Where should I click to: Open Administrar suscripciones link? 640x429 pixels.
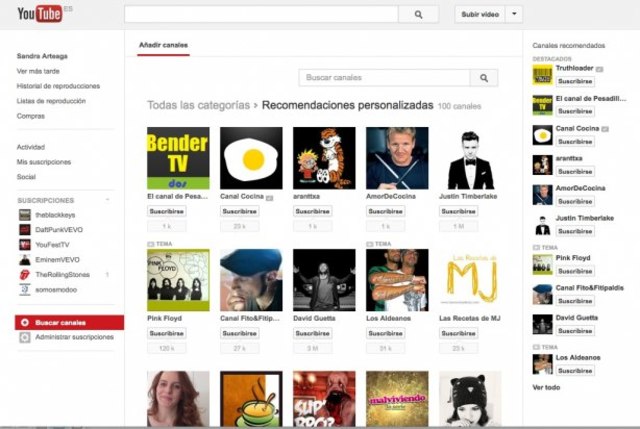pyautogui.click(x=74, y=337)
